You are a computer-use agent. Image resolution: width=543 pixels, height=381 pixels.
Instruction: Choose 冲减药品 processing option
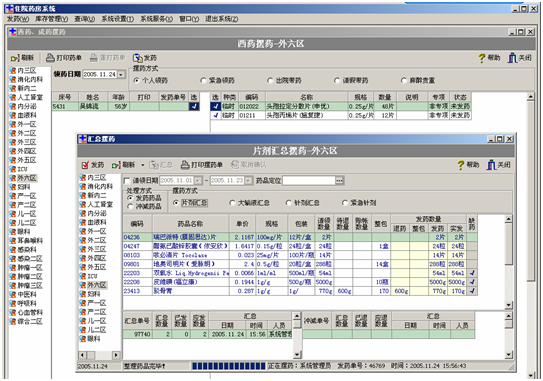(130, 206)
